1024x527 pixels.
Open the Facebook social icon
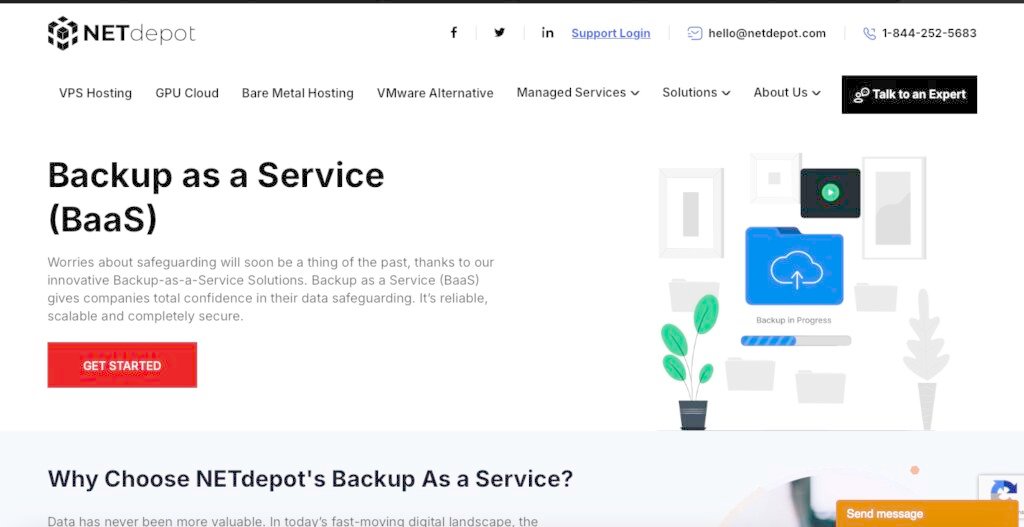(453, 33)
